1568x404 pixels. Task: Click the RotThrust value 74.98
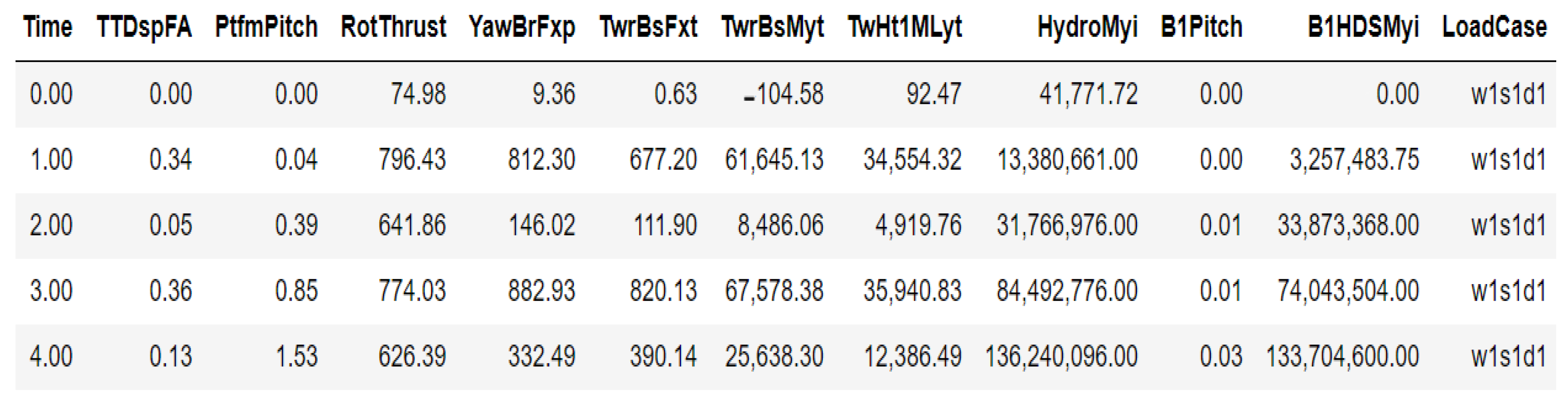[418, 95]
